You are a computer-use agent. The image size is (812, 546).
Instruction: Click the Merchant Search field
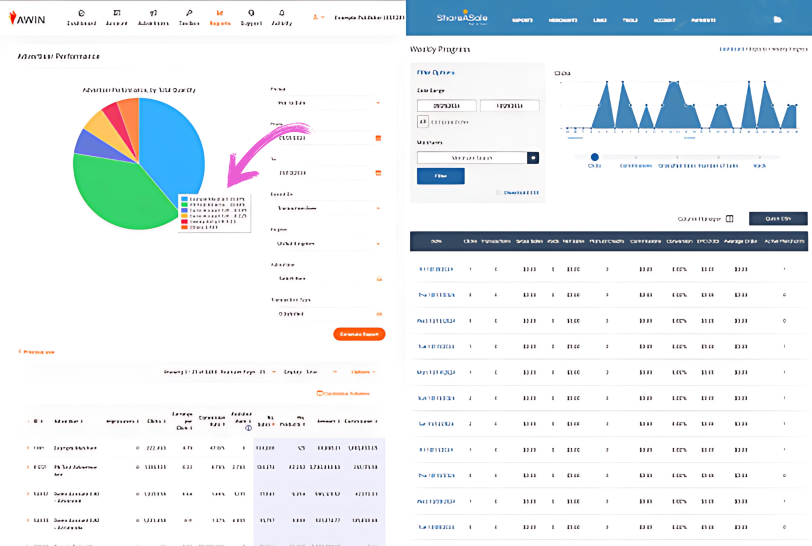[472, 157]
